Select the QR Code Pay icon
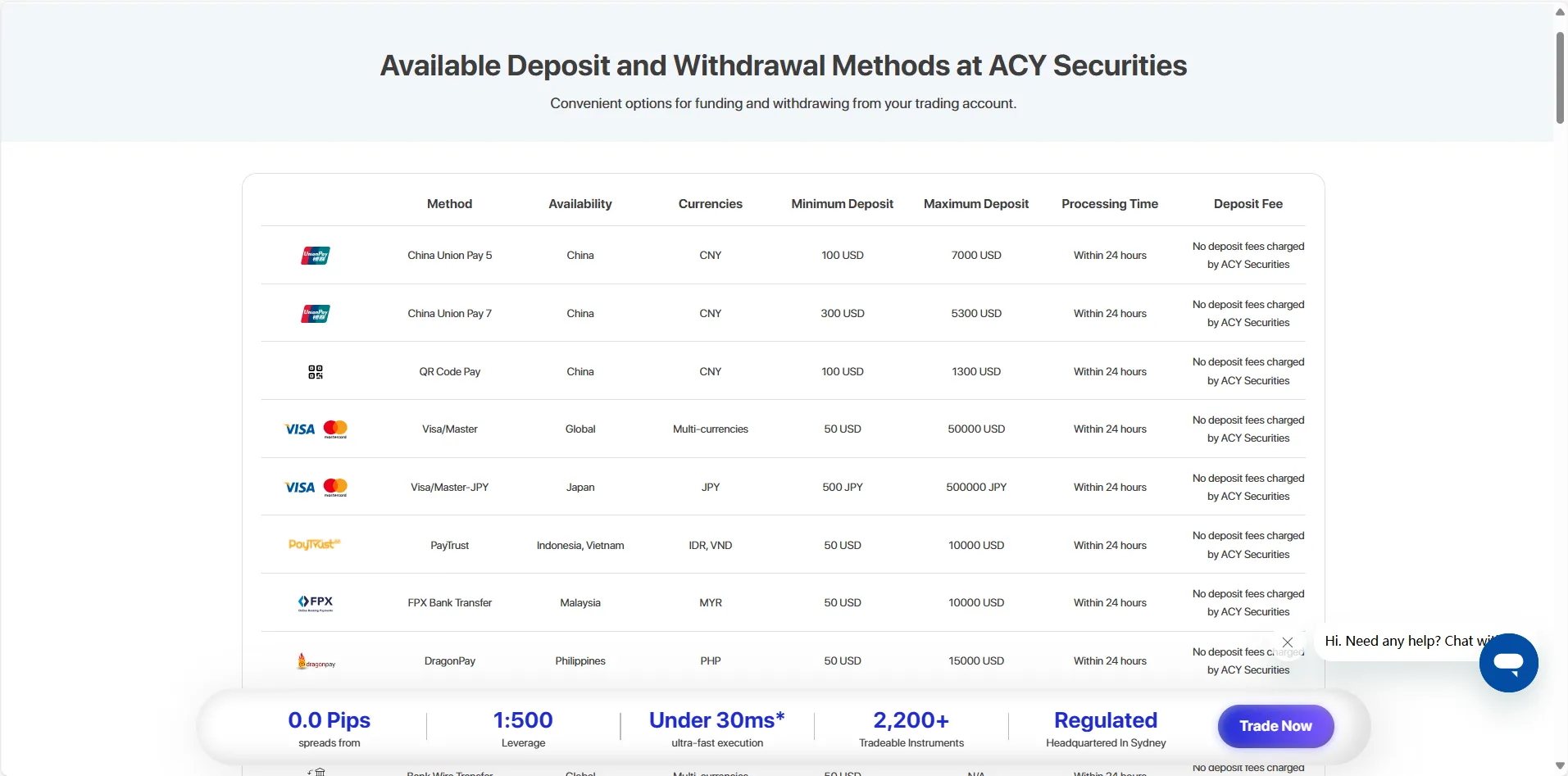The height and width of the screenshot is (776, 1568). click(316, 372)
